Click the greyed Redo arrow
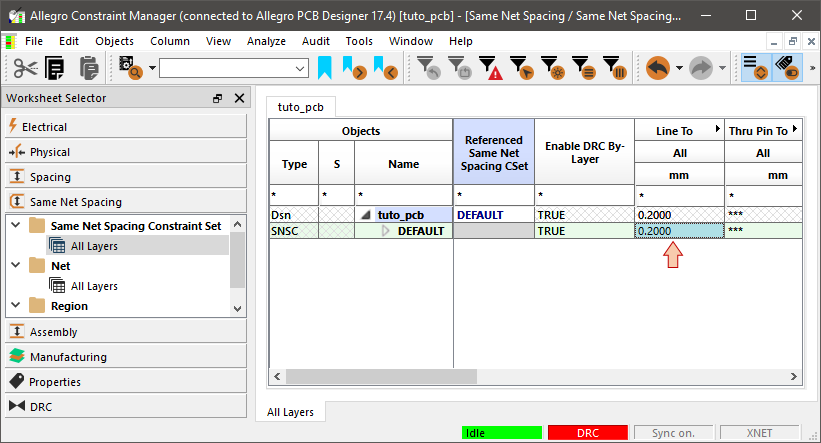Image resolution: width=821 pixels, height=443 pixels. 701,68
